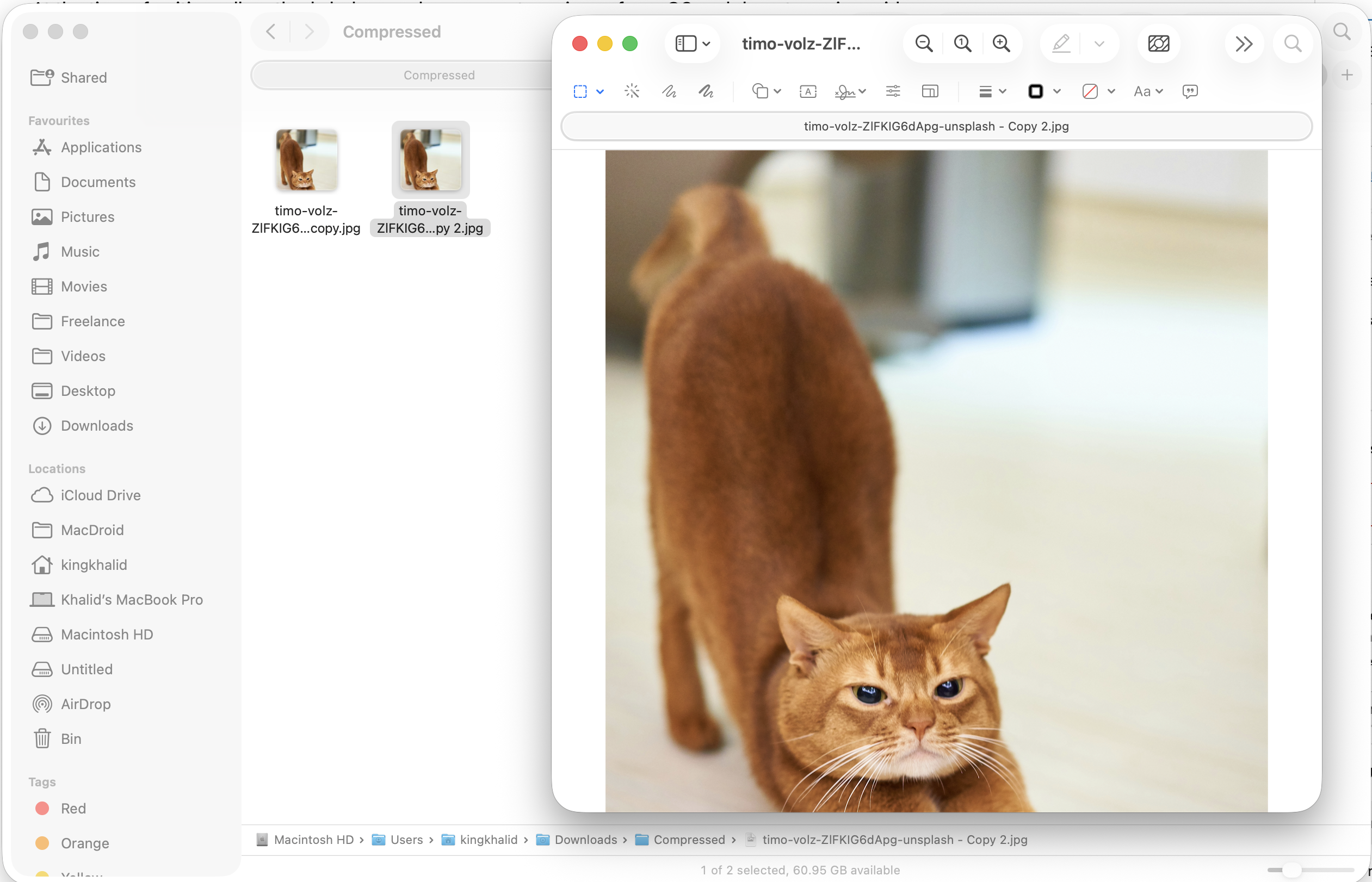Viewport: 1372px width, 882px height.
Task: Click the remove background toolbar icon
Action: [1159, 44]
